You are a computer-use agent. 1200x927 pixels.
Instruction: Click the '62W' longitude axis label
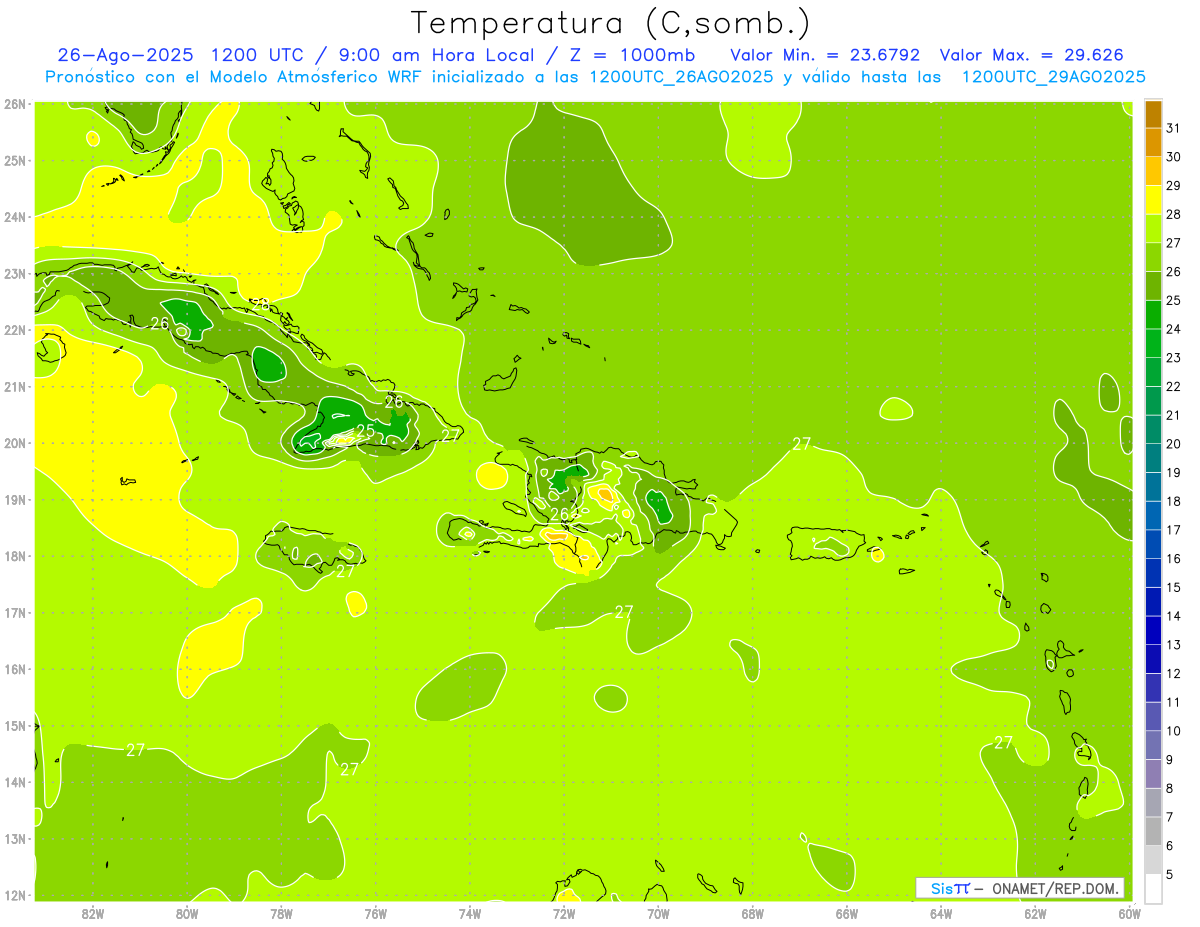1035,913
